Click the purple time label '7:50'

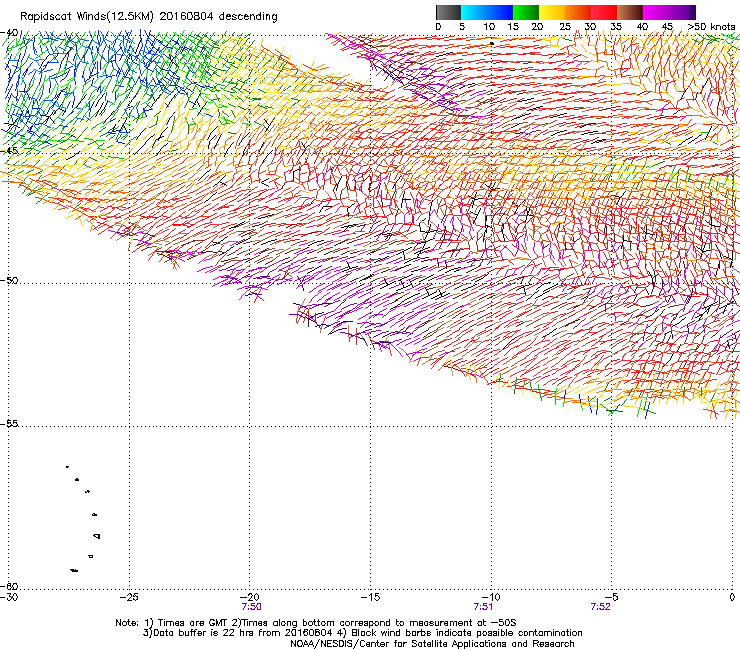coord(251,607)
